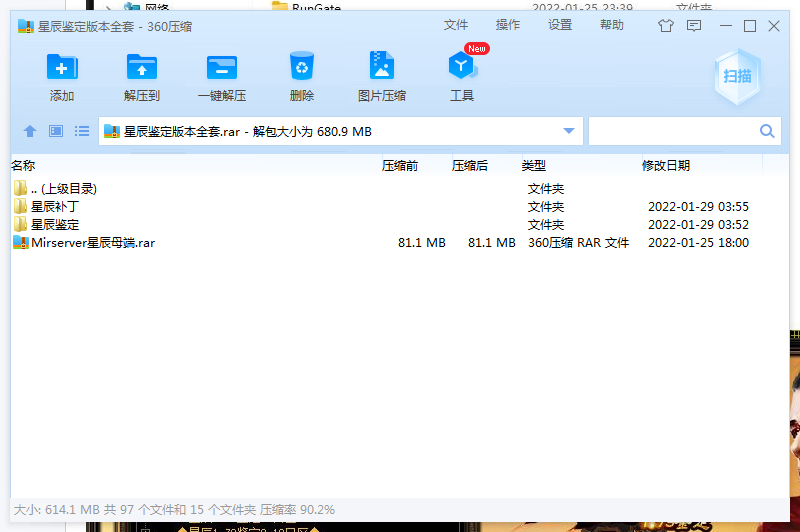The width and height of the screenshot is (800, 532).
Task: Click the skin shirt icon in title bar
Action: tap(666, 26)
